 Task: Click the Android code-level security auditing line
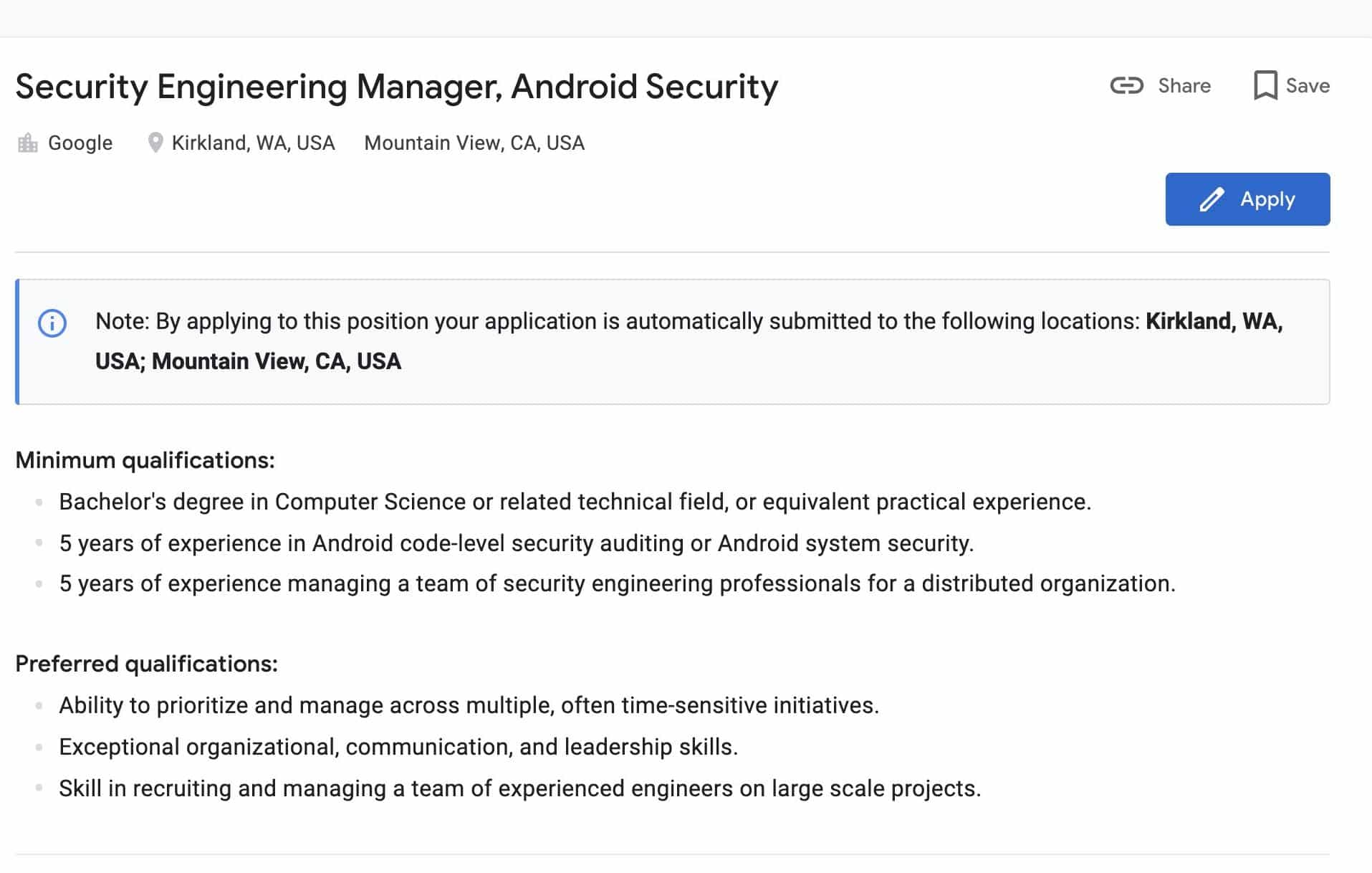tap(517, 543)
